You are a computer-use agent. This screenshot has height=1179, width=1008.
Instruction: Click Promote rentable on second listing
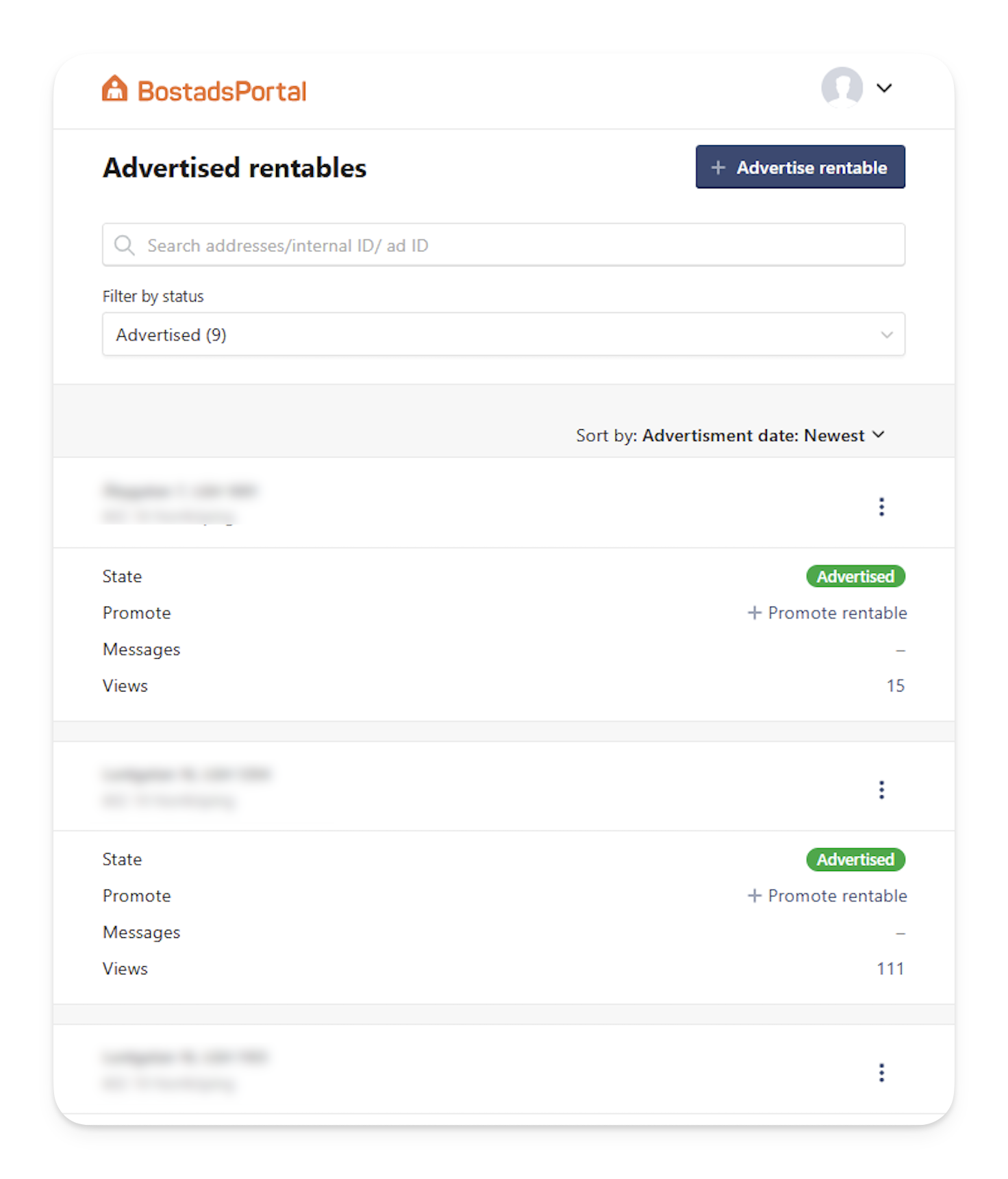pyautogui.click(x=827, y=896)
